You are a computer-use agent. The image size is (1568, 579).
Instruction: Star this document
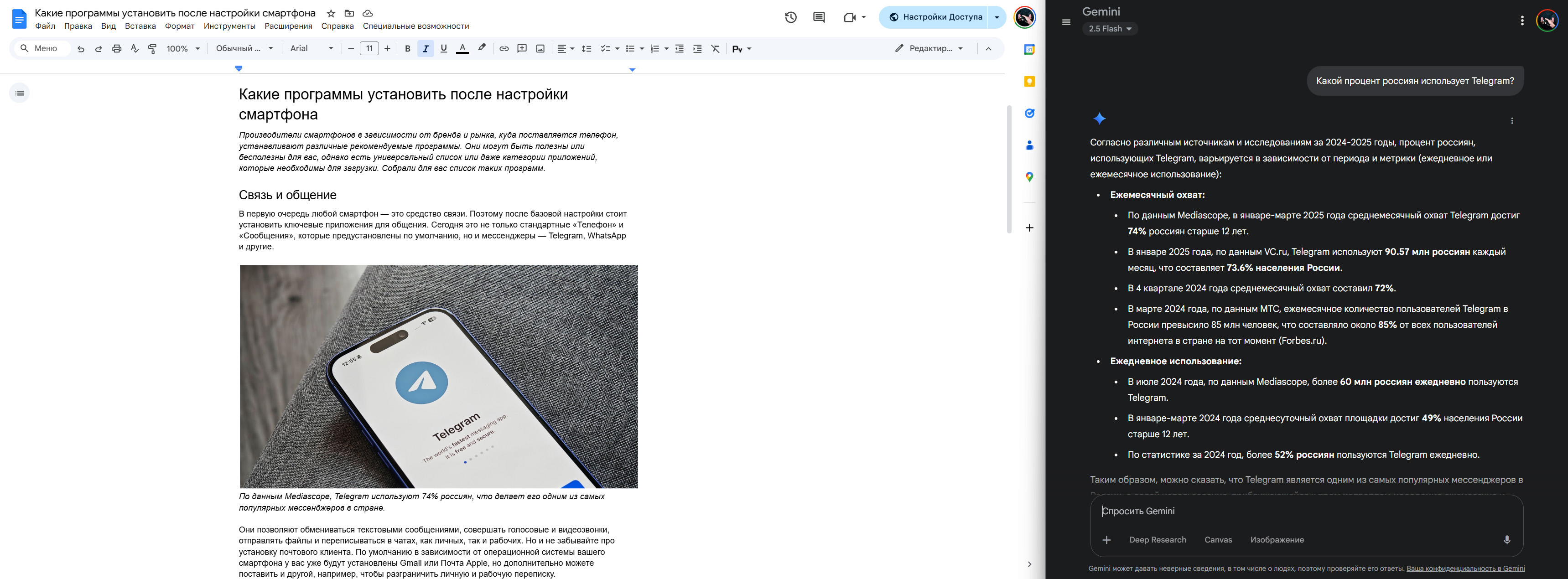331,13
